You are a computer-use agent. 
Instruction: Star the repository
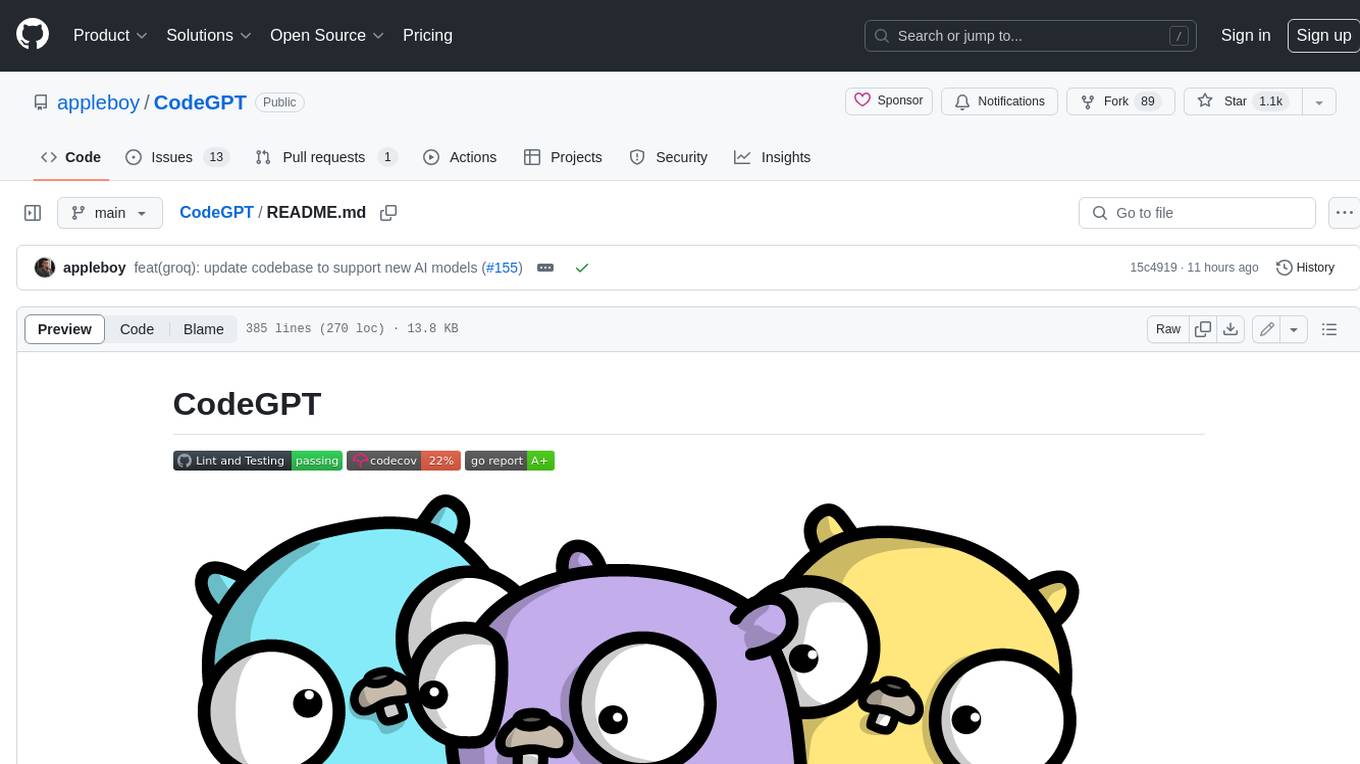1242,101
